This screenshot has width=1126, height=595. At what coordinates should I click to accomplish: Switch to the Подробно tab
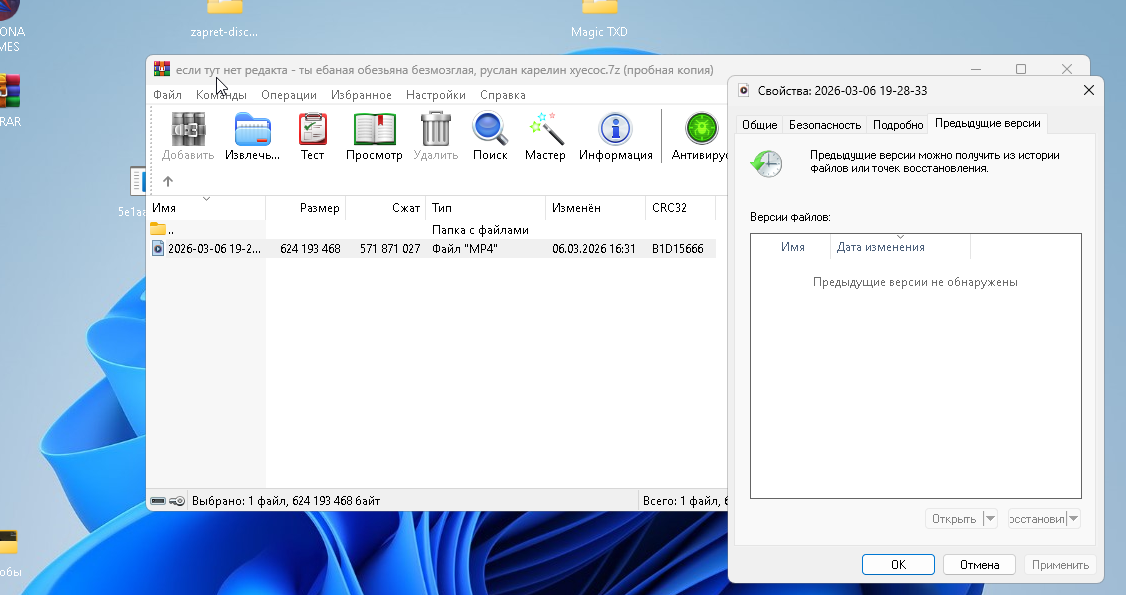(897, 125)
